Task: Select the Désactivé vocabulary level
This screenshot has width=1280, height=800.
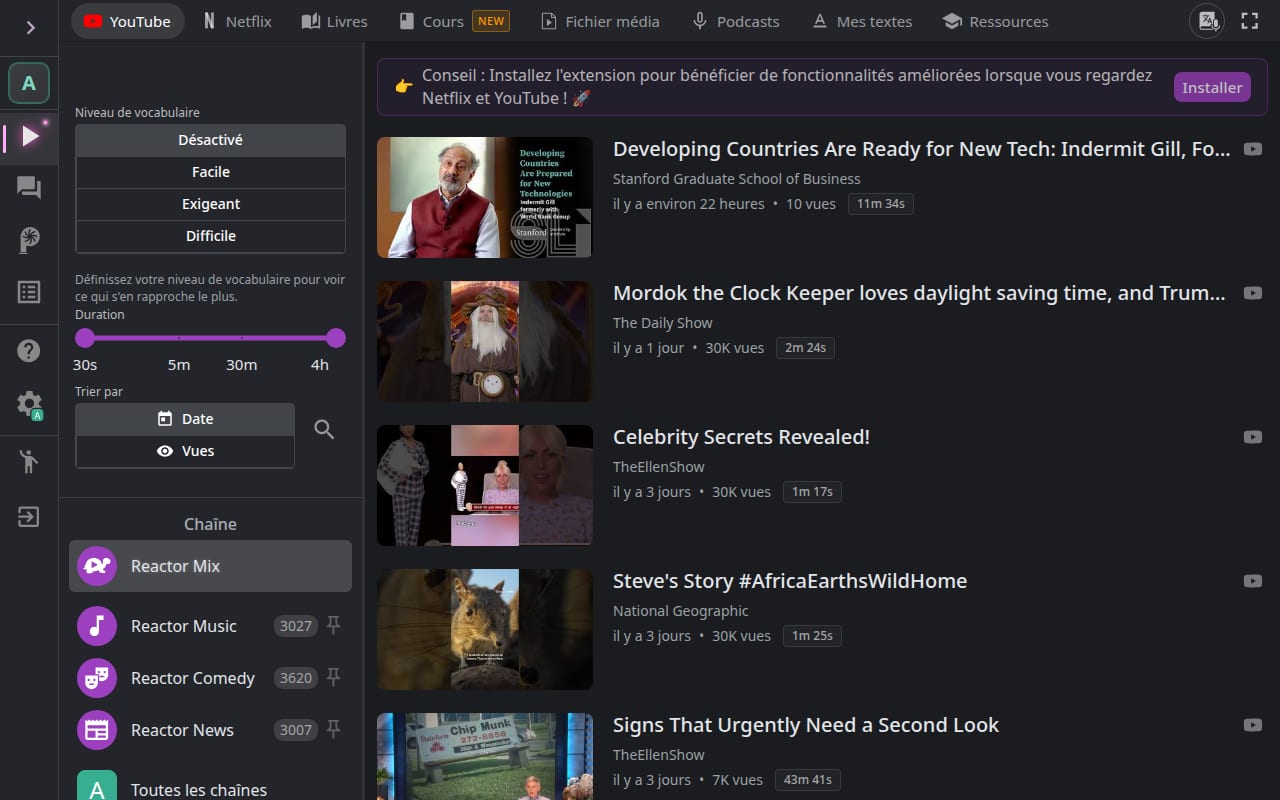Action: point(210,140)
